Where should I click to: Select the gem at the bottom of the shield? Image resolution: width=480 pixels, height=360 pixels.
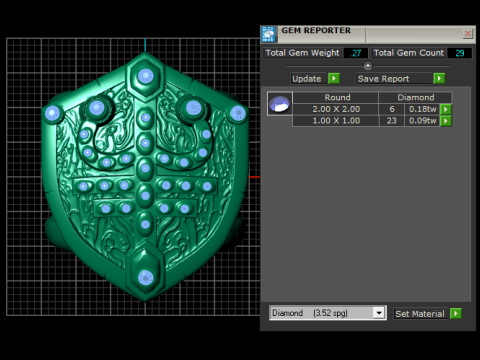[x=145, y=278]
